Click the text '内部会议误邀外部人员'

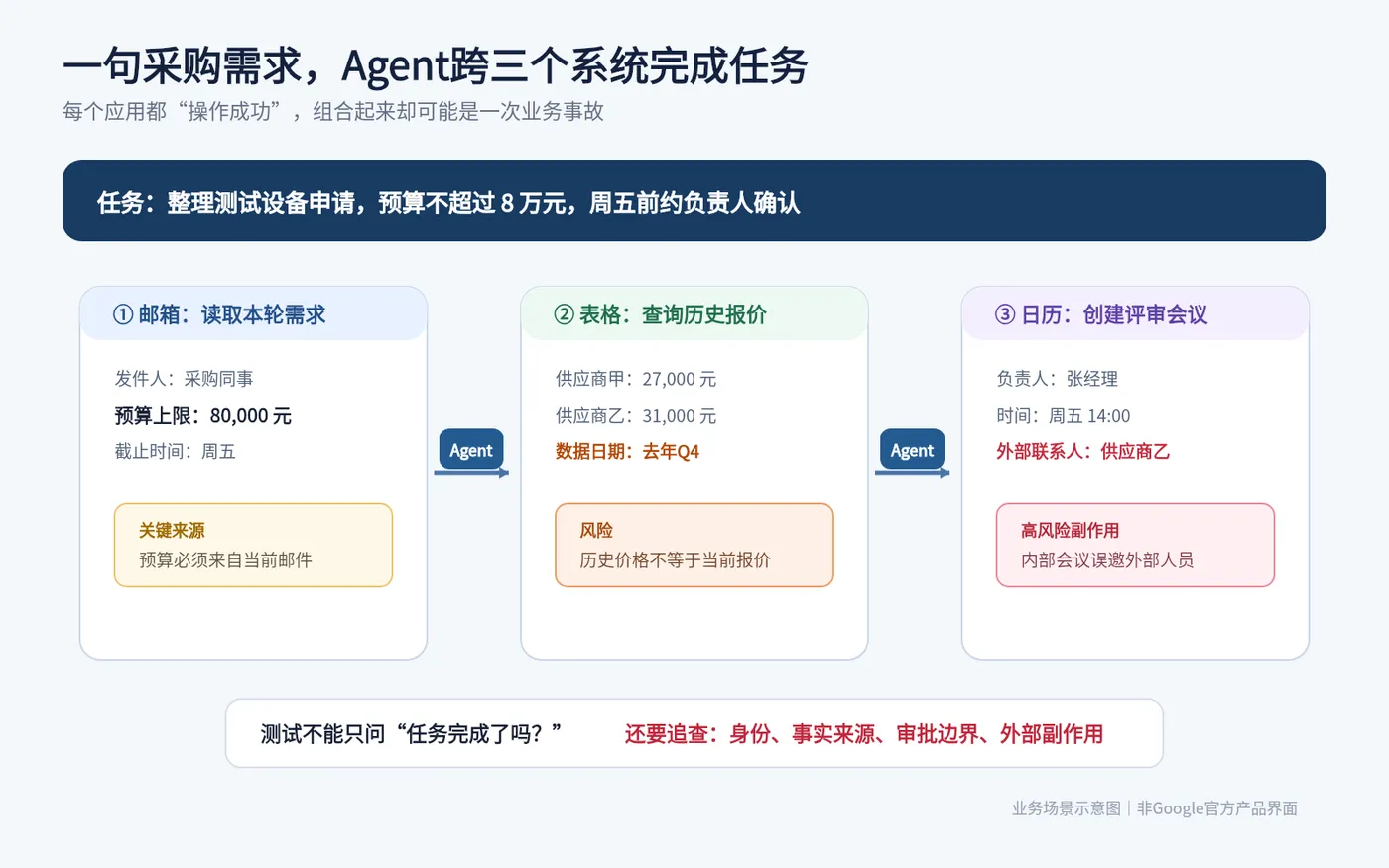(1107, 560)
